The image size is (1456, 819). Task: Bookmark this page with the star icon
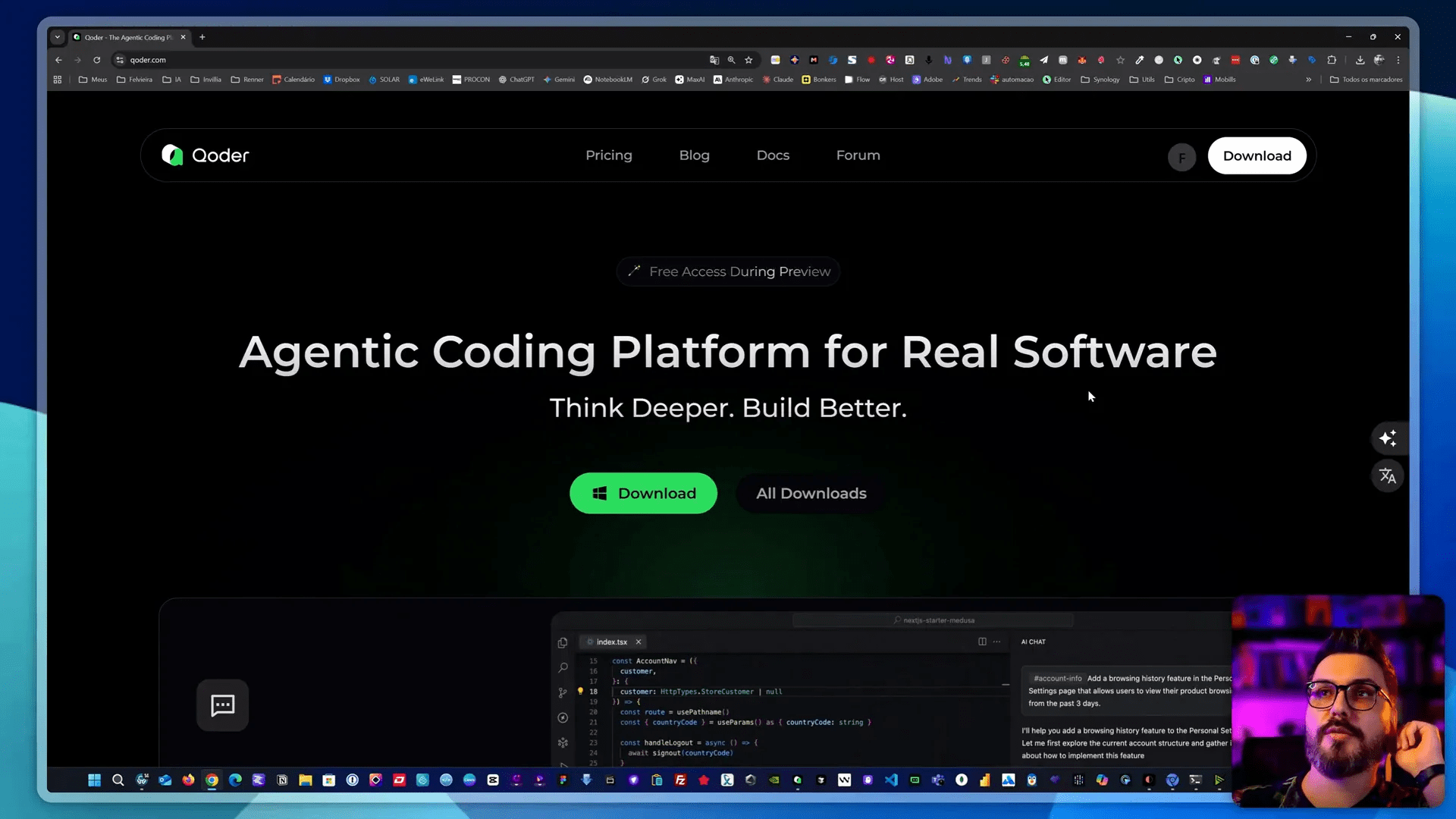(748, 60)
